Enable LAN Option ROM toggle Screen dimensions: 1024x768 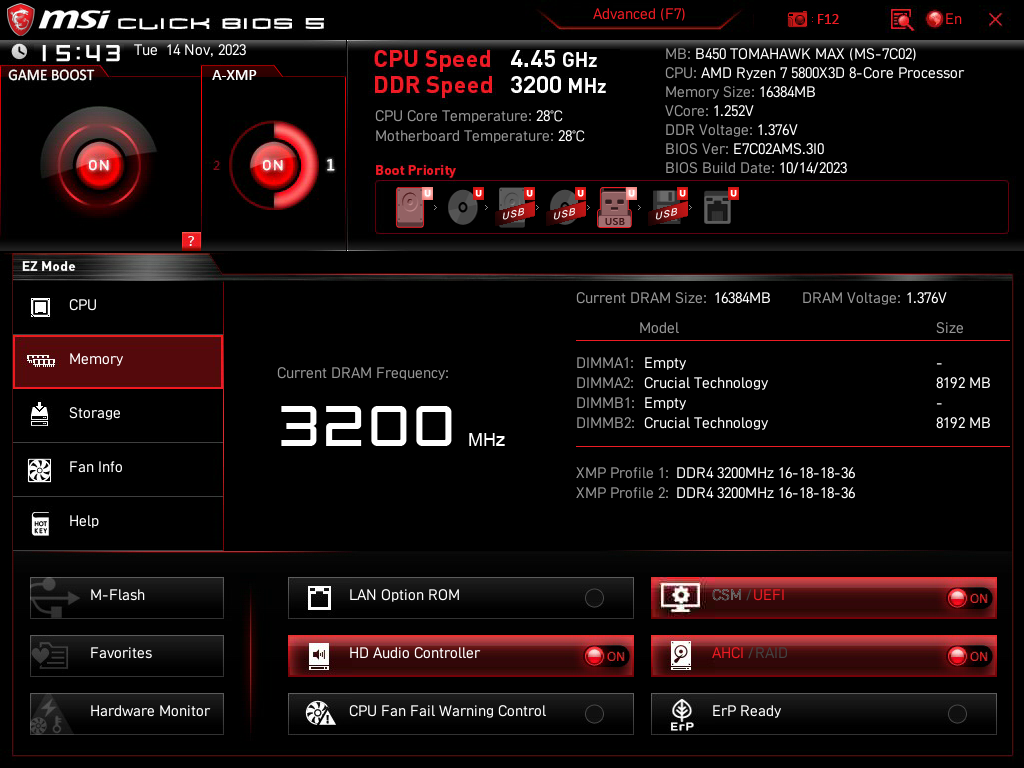coord(594,598)
